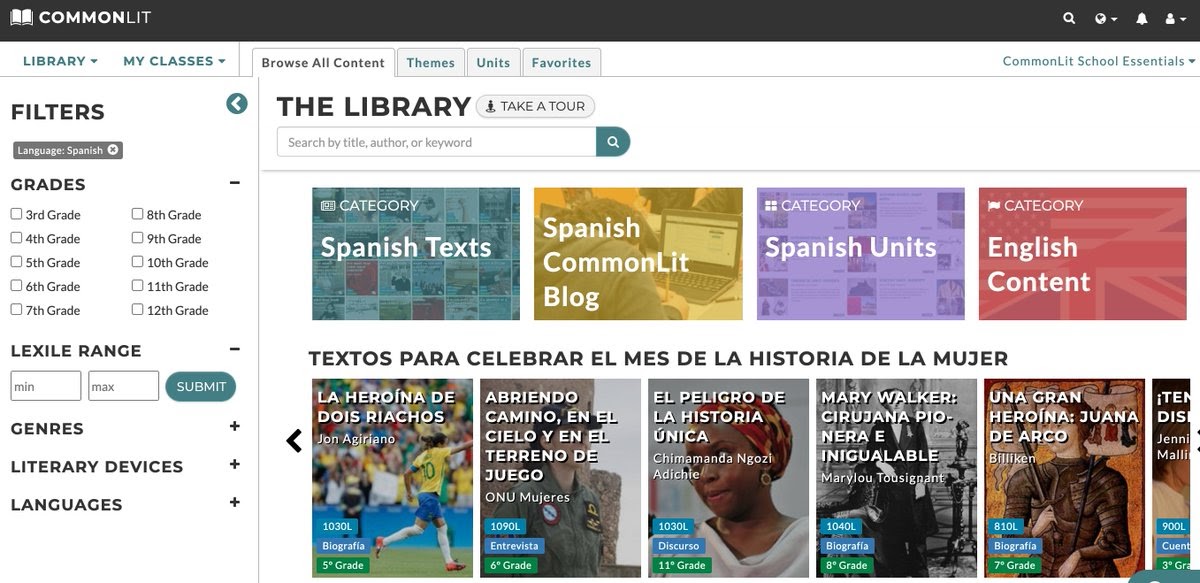1200x583 pixels.
Task: Click the 810L tag on Juana de Arco
Action: pos(1006,526)
